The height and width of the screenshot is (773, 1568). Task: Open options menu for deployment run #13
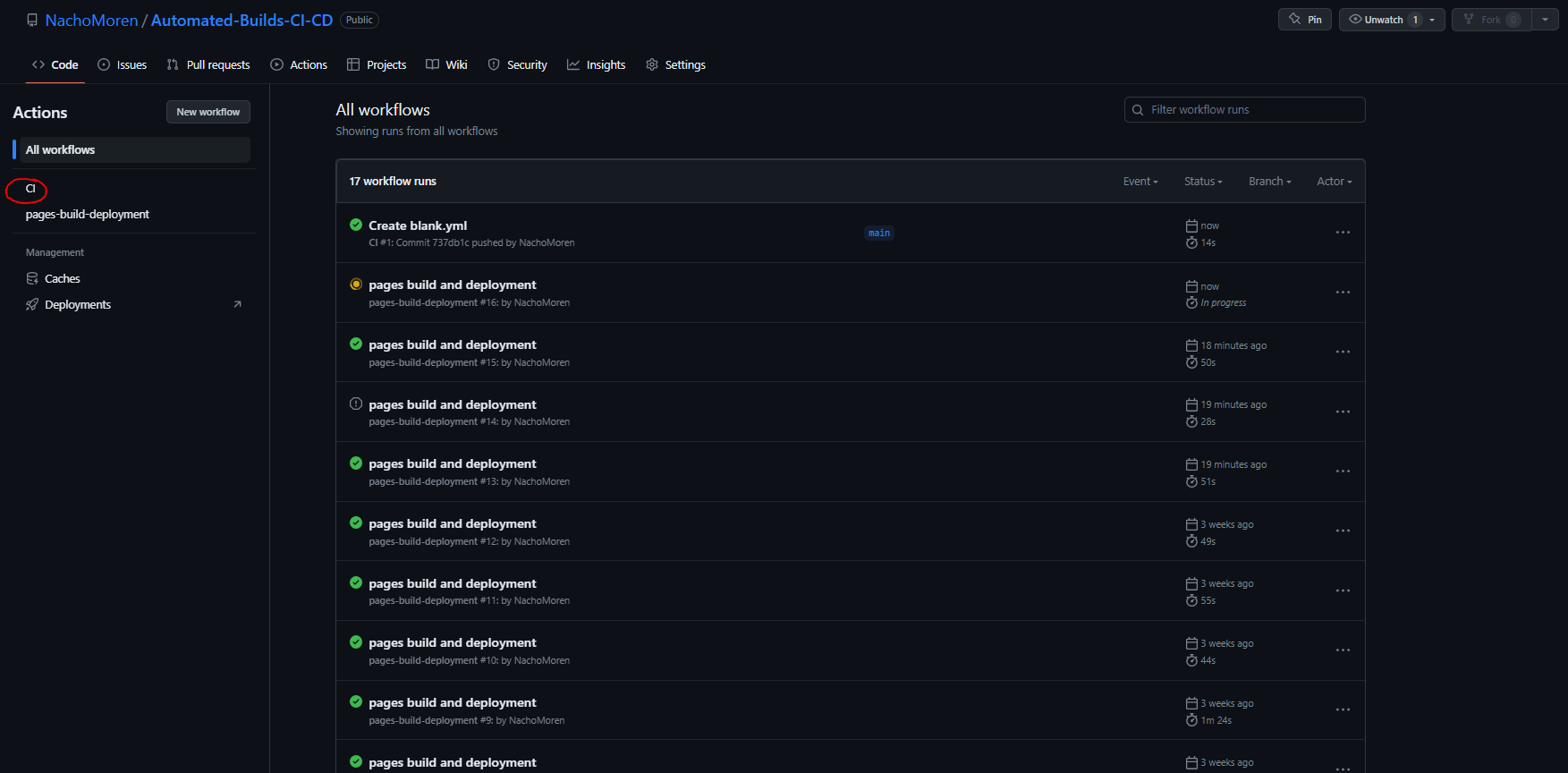[x=1343, y=471]
